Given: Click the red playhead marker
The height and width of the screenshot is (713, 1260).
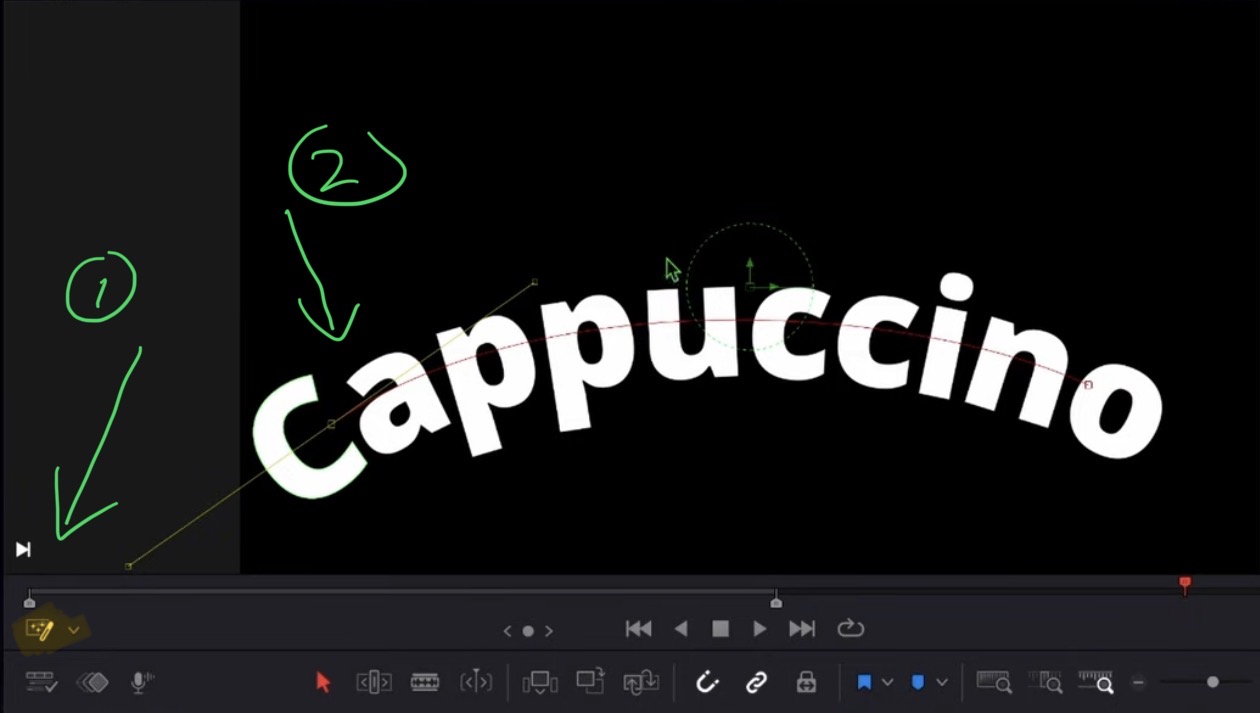Looking at the screenshot, I should click(1185, 583).
